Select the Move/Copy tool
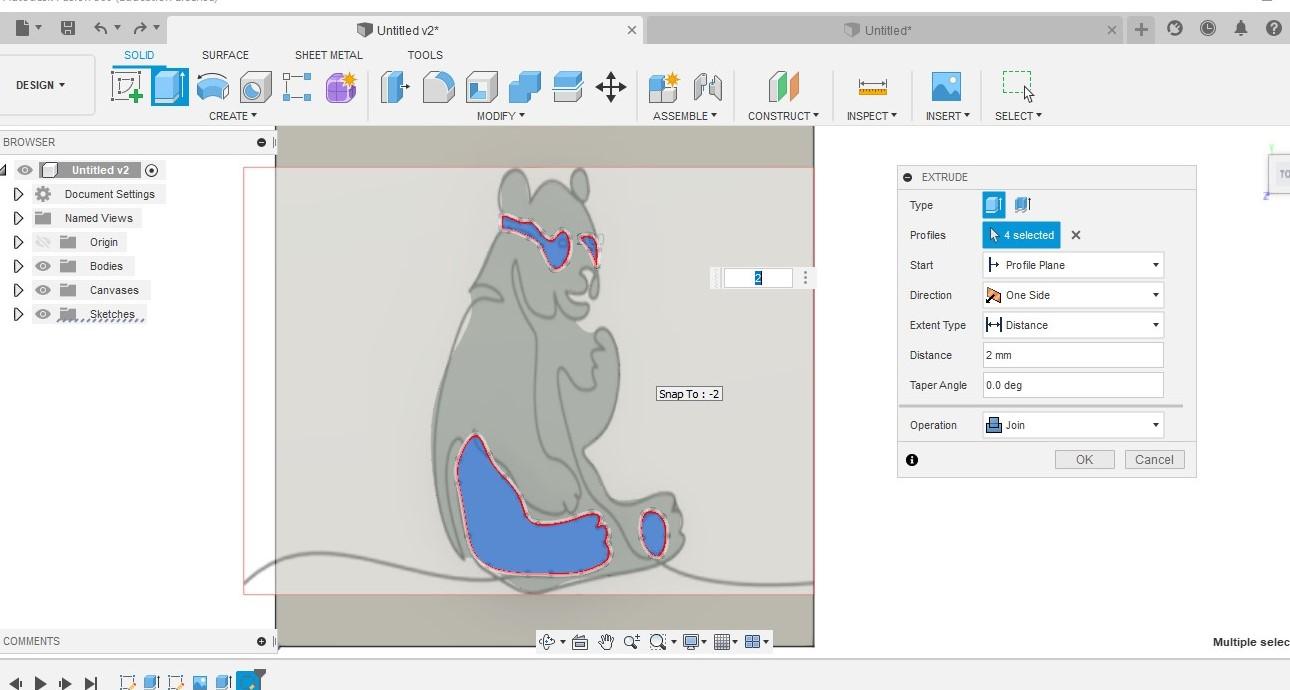 coord(610,87)
